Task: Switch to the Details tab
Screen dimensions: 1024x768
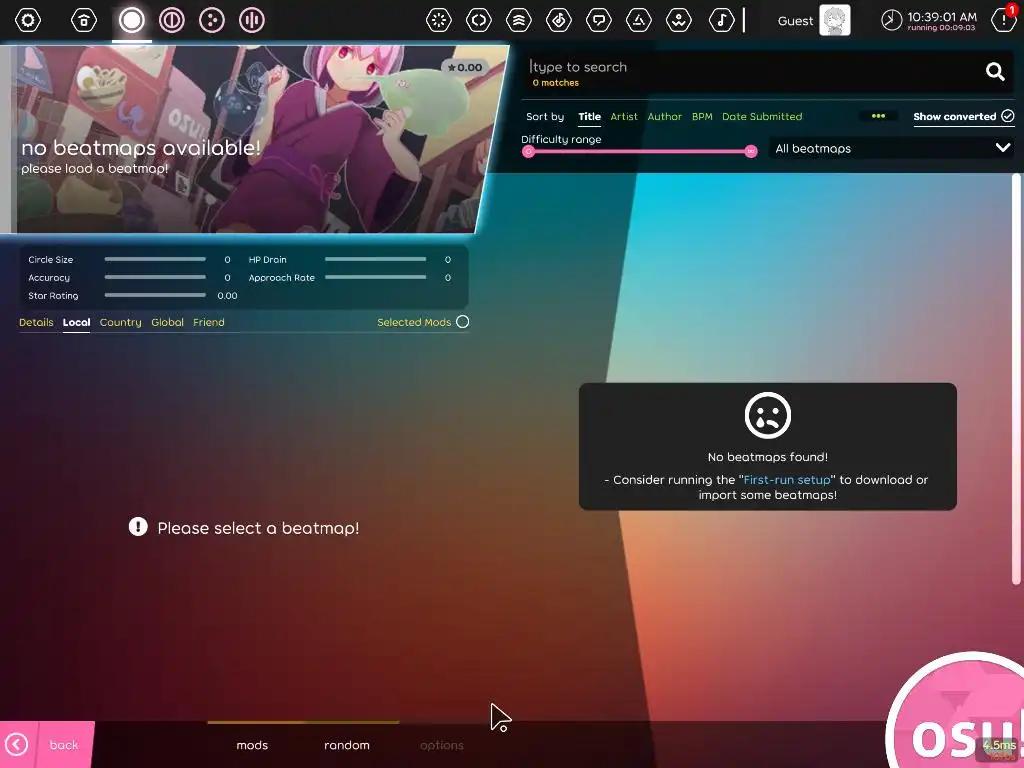Action: click(x=36, y=322)
